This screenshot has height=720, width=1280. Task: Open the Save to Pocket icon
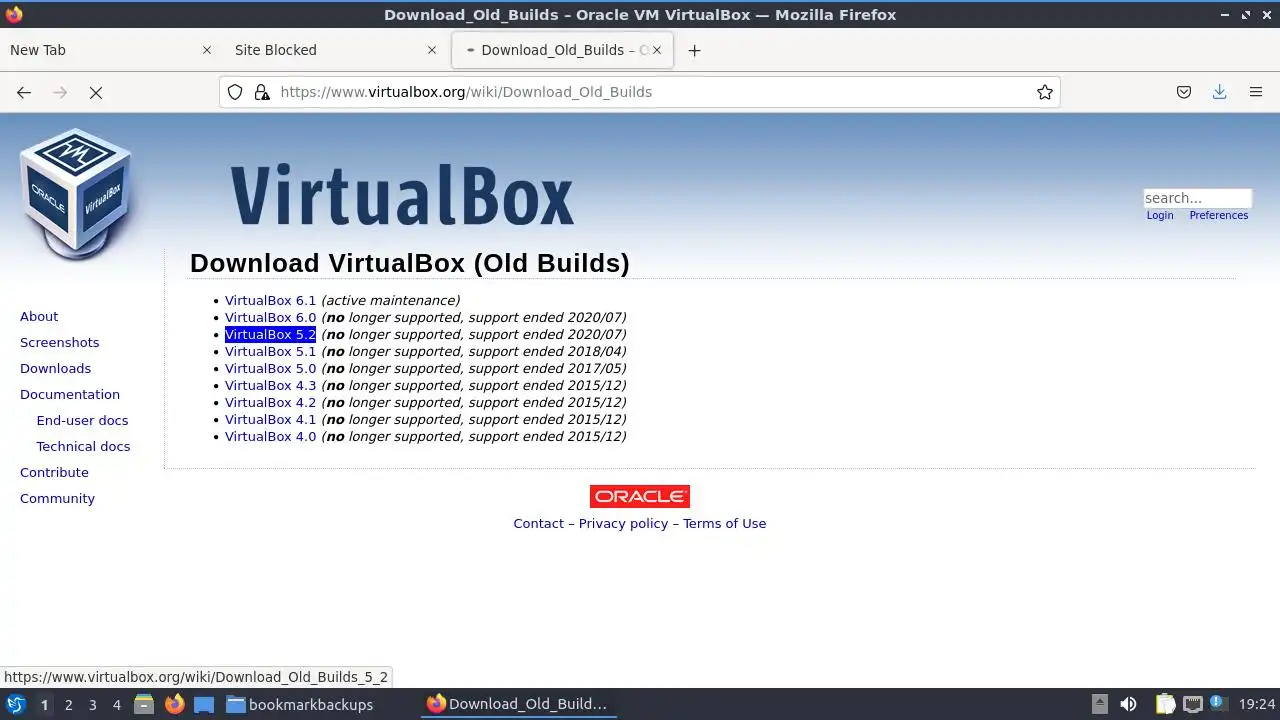[1184, 92]
